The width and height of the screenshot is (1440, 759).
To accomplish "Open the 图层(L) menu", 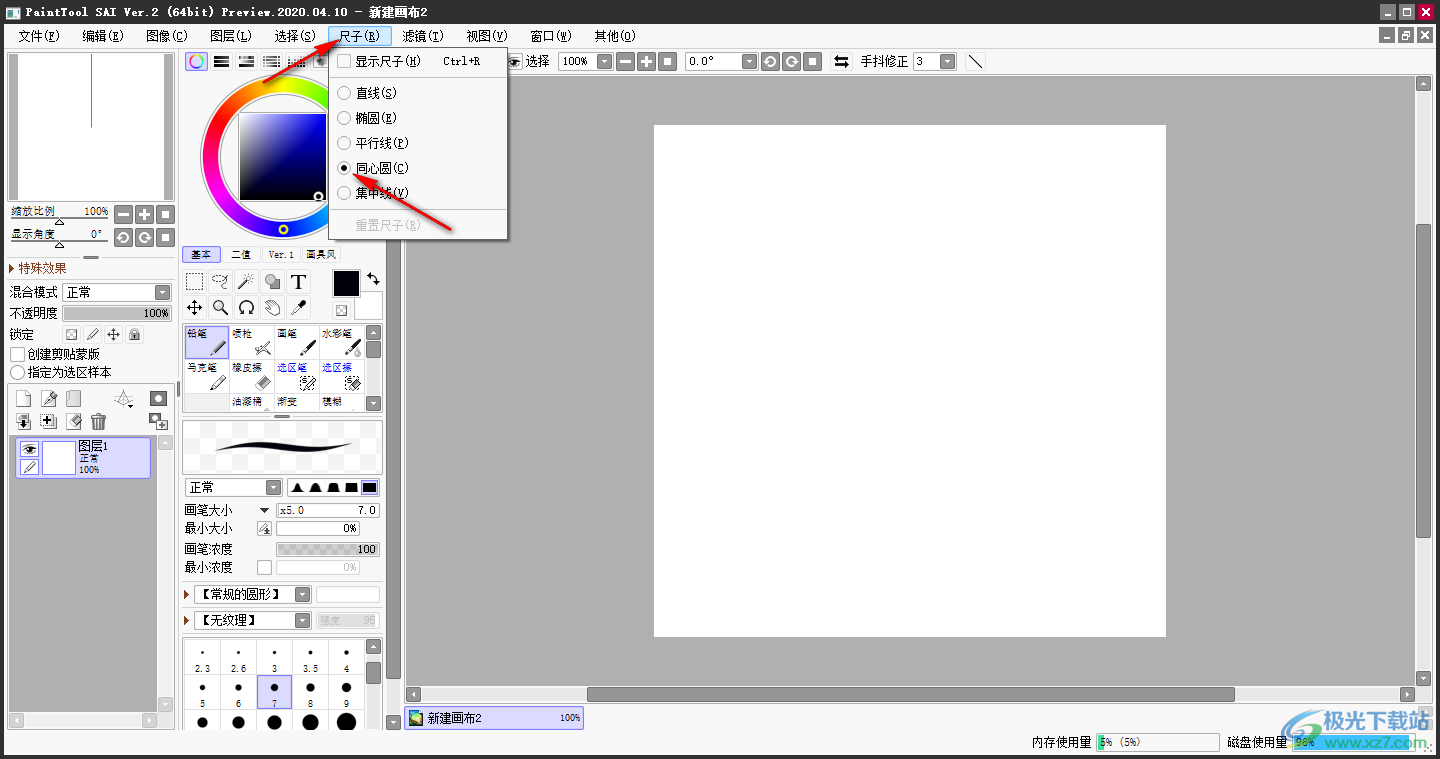I will [231, 36].
